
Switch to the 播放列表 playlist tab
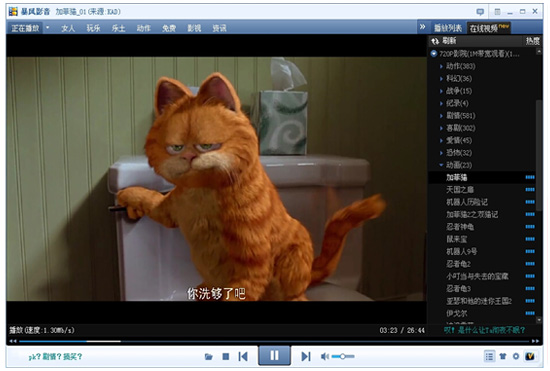pyautogui.click(x=448, y=28)
